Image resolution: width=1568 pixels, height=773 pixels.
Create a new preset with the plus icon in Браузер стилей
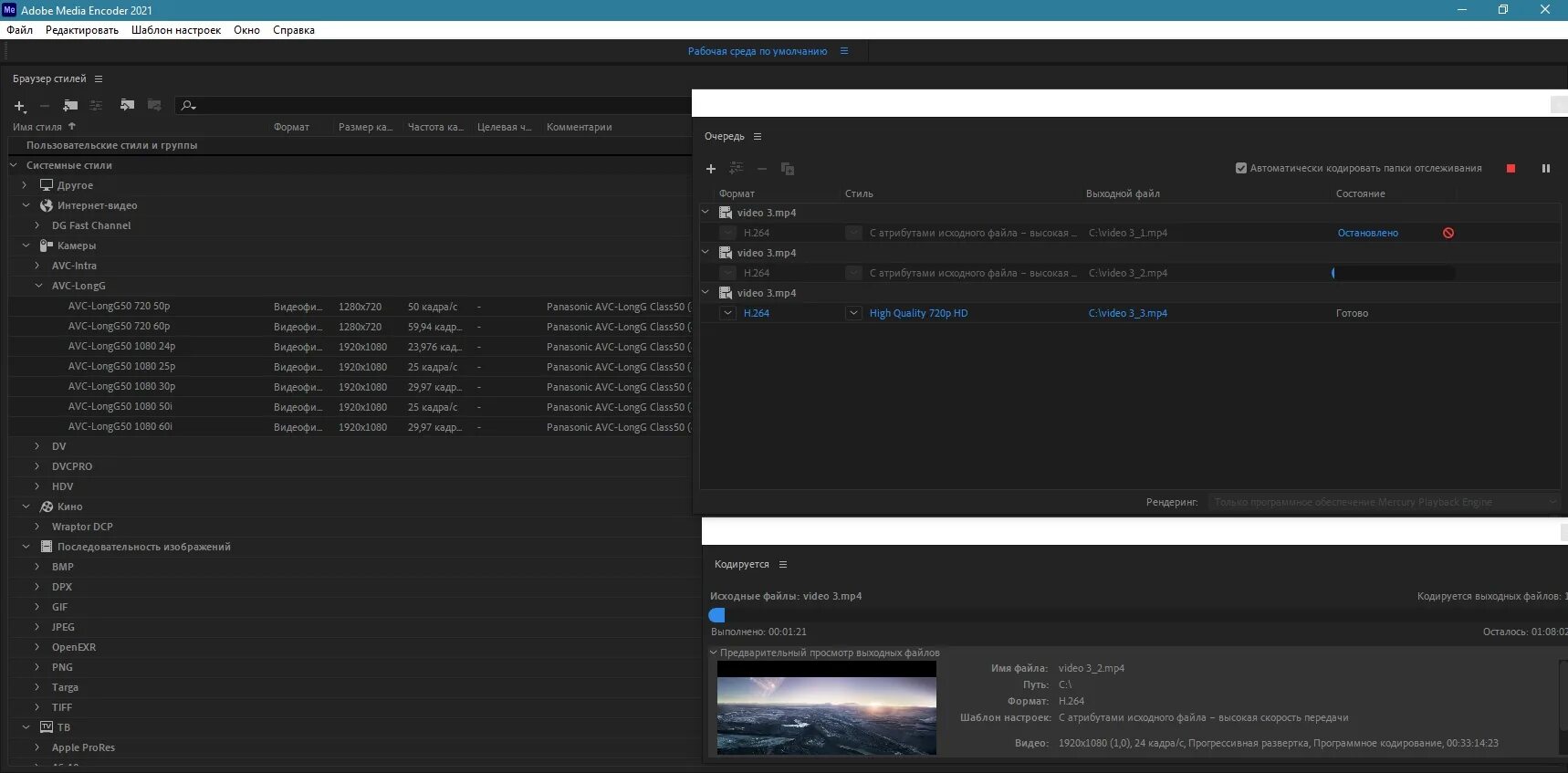tap(19, 106)
